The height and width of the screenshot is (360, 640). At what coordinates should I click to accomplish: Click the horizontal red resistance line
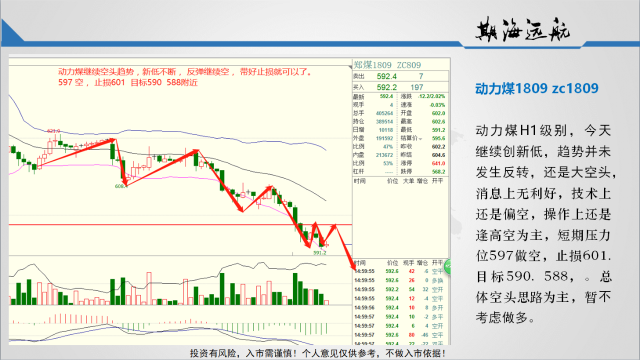pos(180,224)
